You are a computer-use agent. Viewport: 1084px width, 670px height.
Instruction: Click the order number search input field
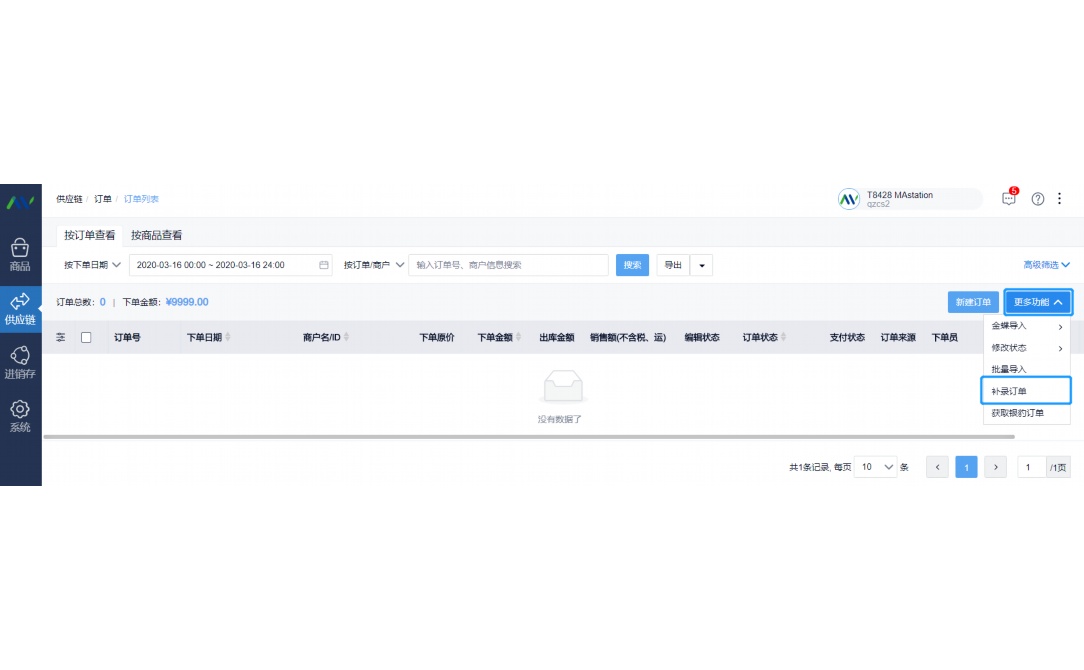(508, 265)
